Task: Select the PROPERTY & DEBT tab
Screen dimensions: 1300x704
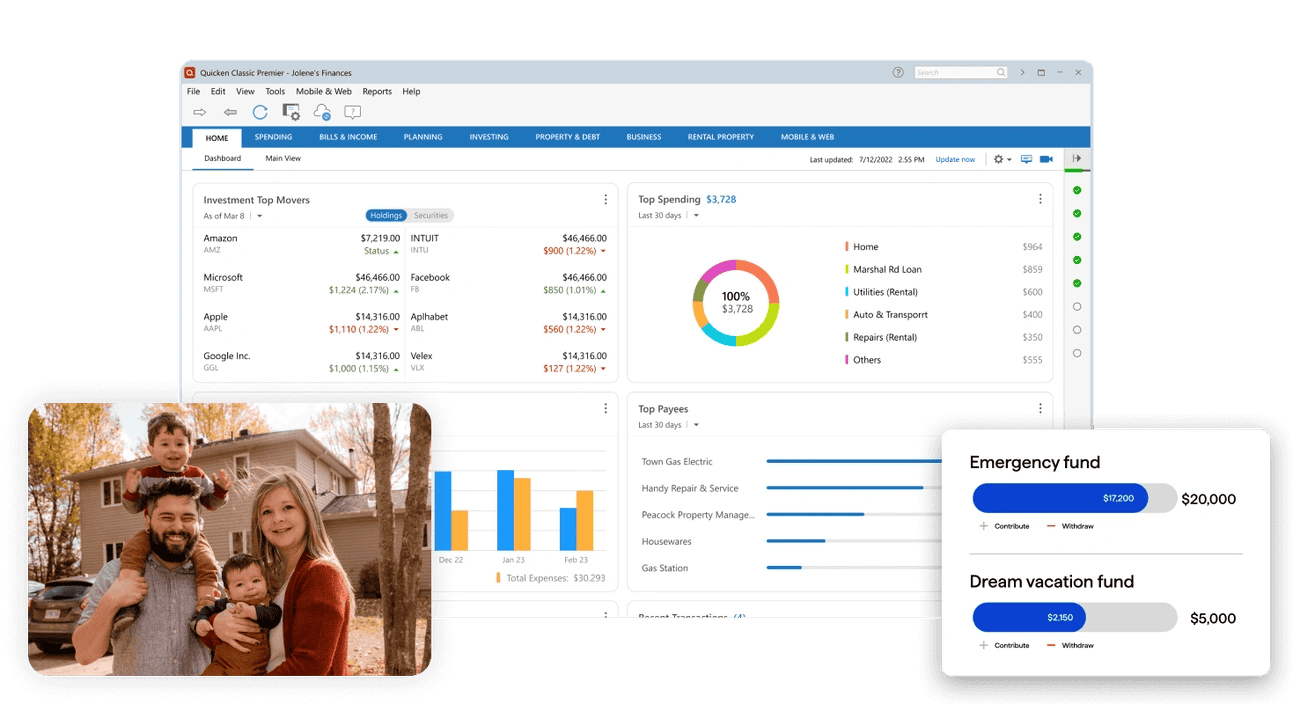Action: pos(568,137)
